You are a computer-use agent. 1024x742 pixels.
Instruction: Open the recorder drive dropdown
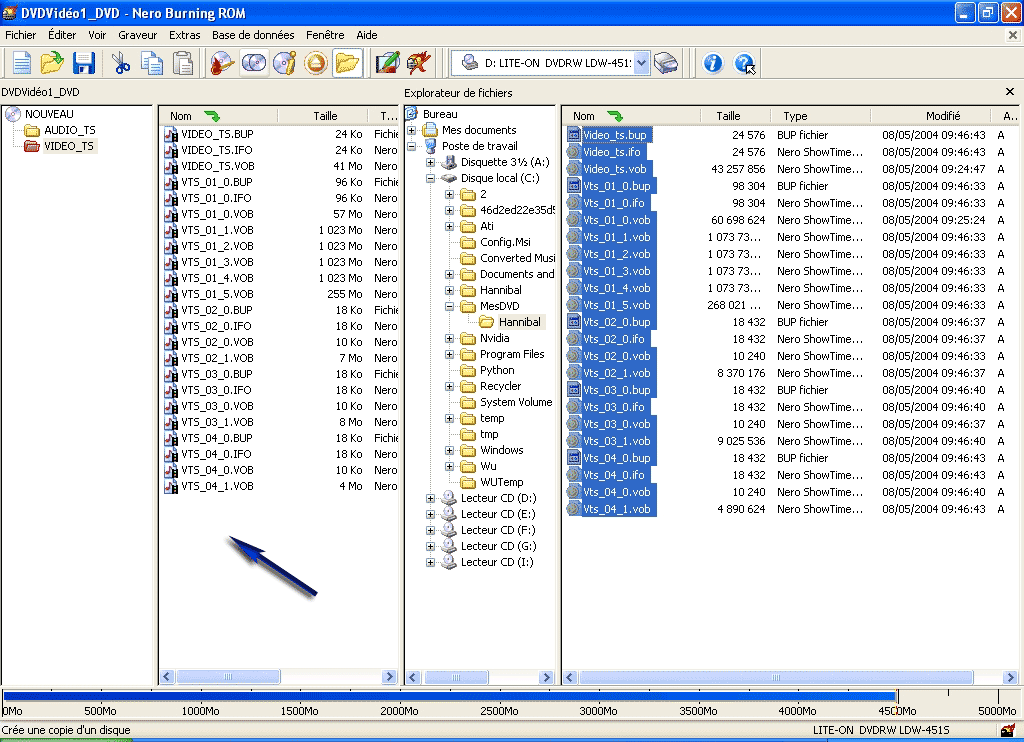pyautogui.click(x=641, y=63)
